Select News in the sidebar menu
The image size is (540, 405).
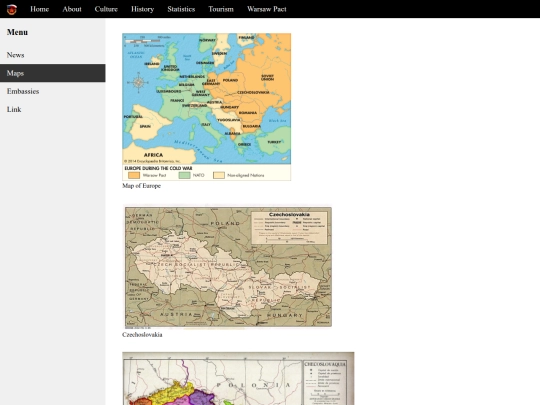pos(53,55)
